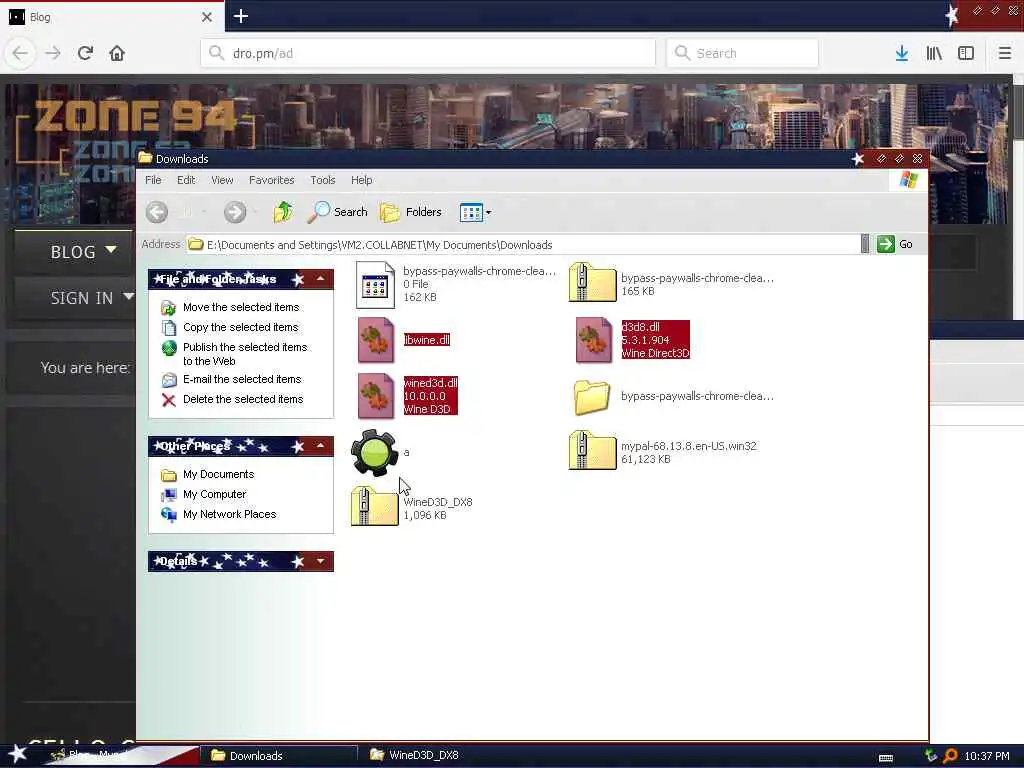Open the browser home page icon
This screenshot has height=768, width=1024.
[x=117, y=53]
